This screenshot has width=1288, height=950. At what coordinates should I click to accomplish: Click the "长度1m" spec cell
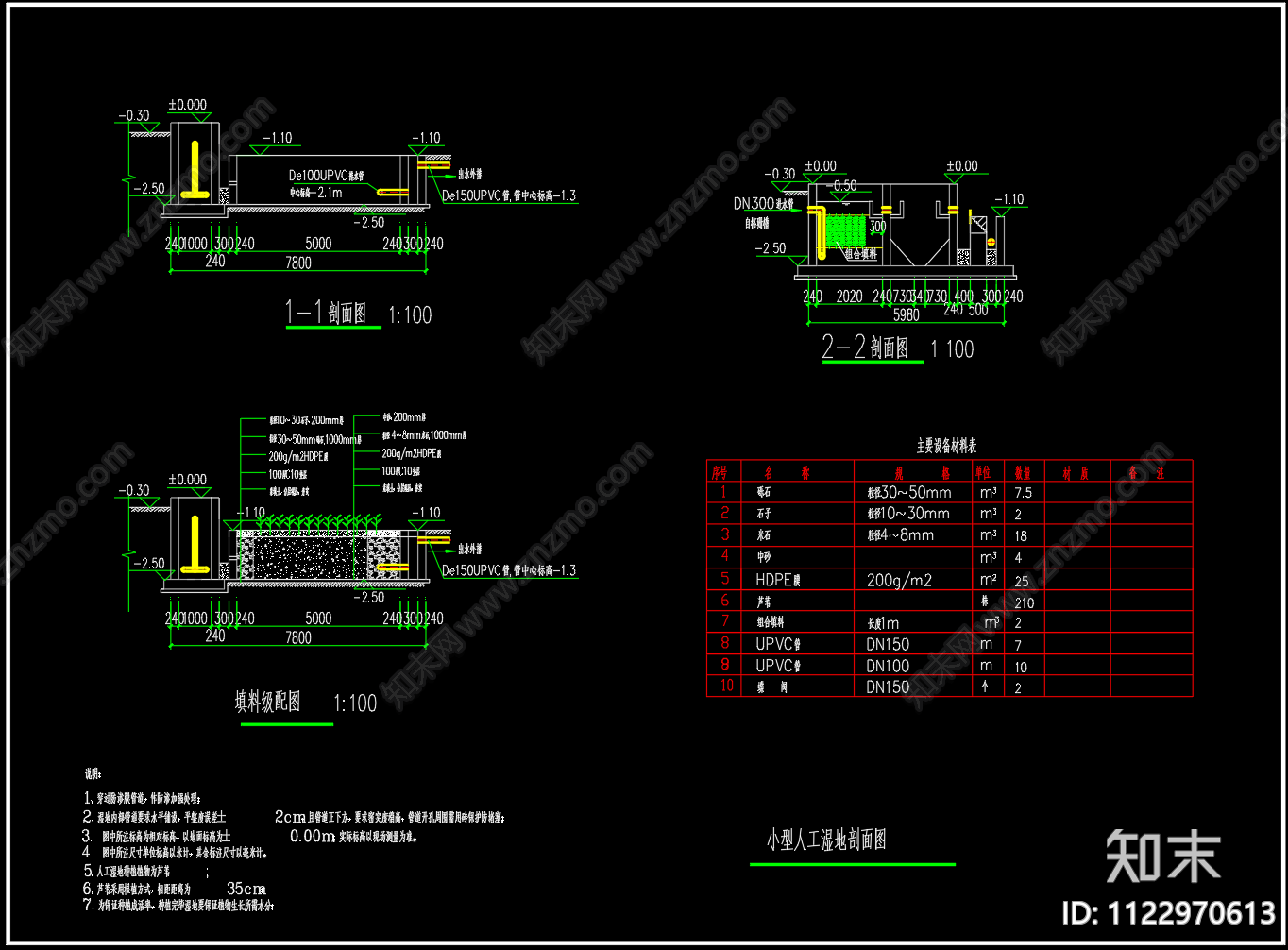pyautogui.click(x=883, y=623)
